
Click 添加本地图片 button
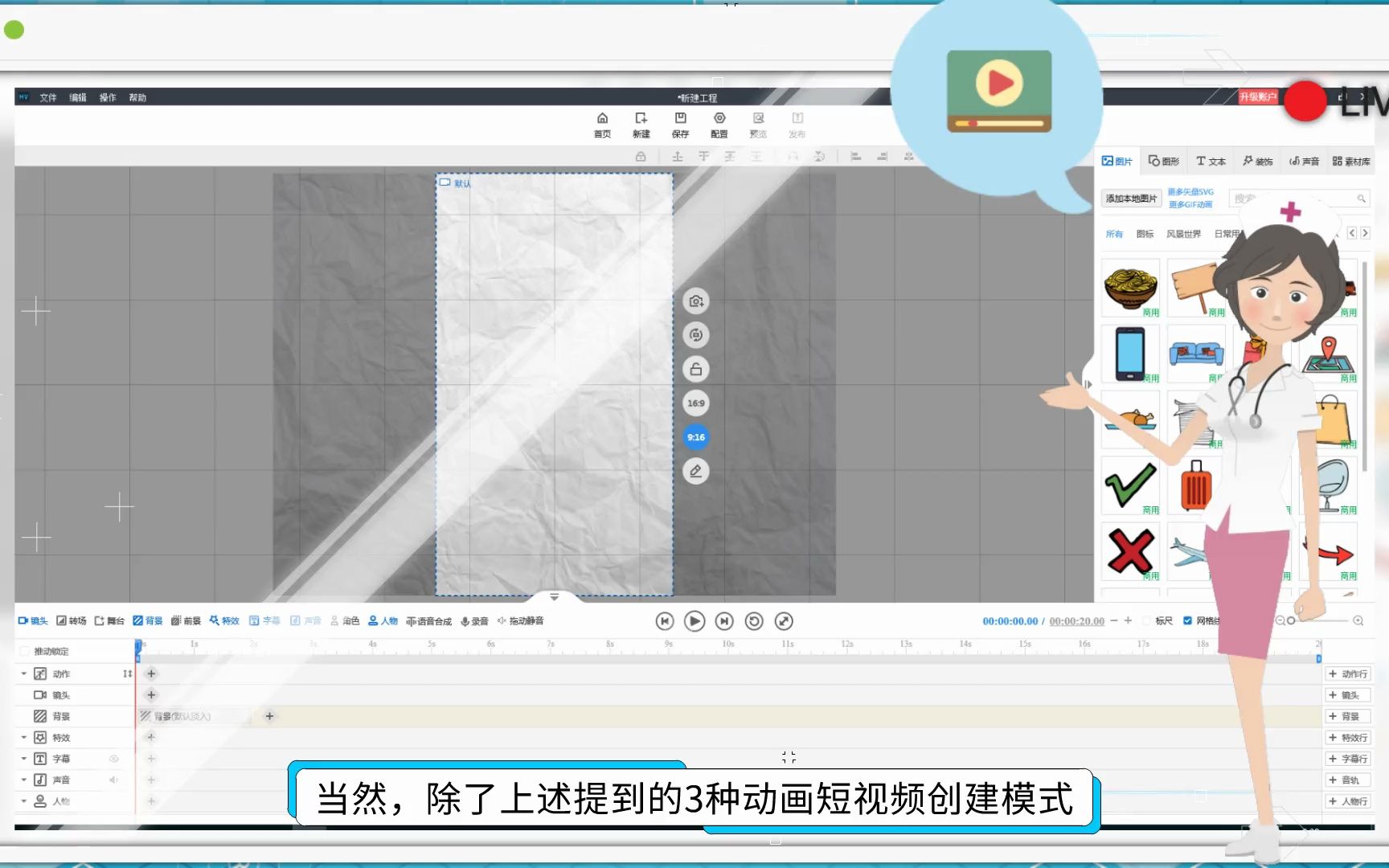(1131, 199)
